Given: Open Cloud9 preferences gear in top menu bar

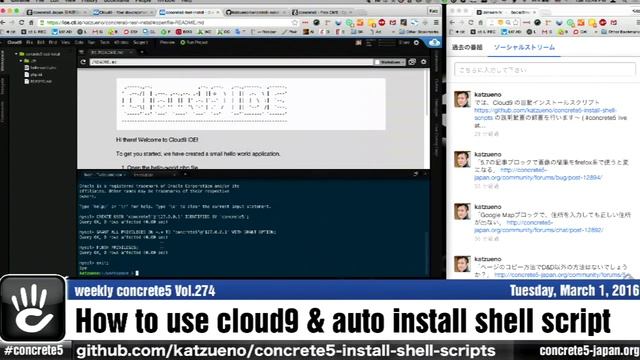Looking at the screenshot, I should (416, 42).
